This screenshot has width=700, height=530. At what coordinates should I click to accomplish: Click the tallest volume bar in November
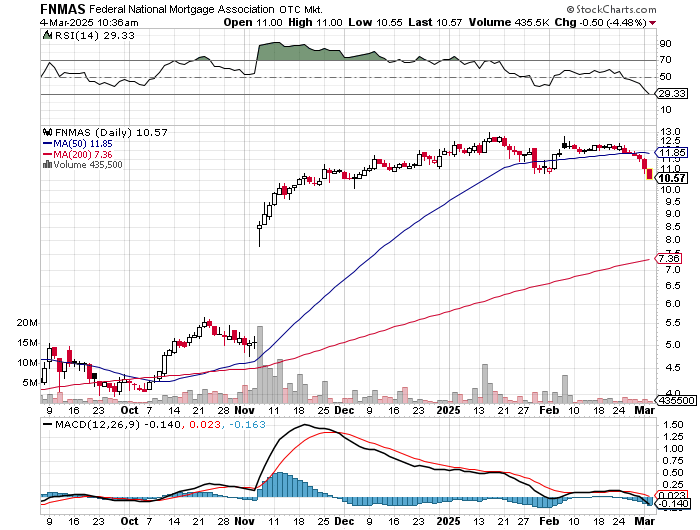click(260, 365)
